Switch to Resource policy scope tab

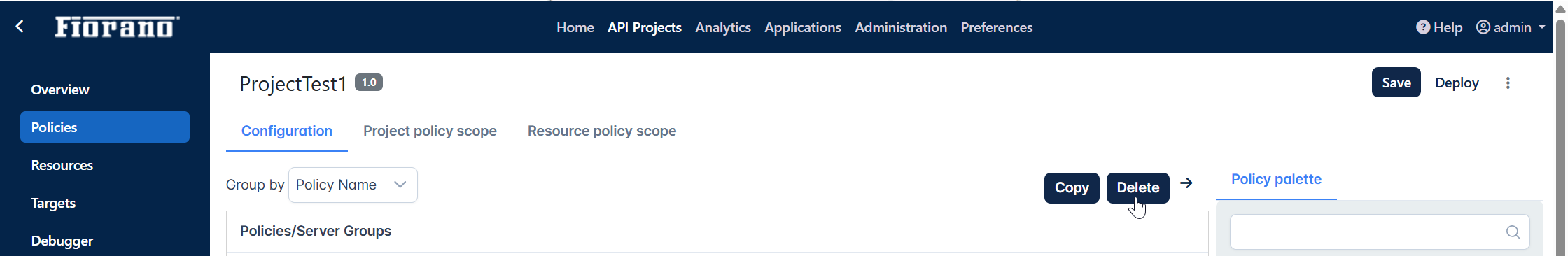(602, 131)
